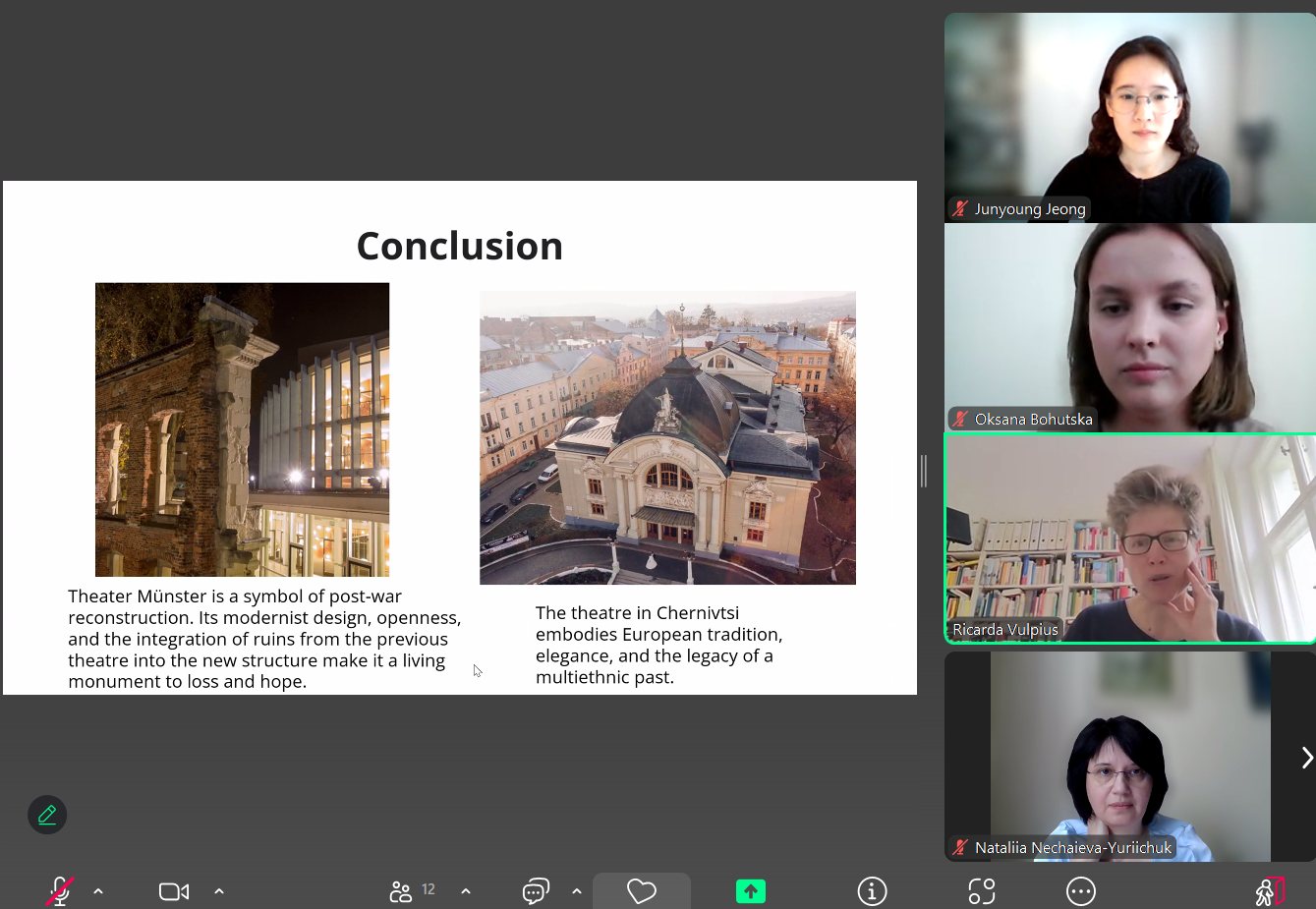Viewport: 1316px width, 909px height.
Task: Open the annotation pencil tool
Action: (x=47, y=815)
